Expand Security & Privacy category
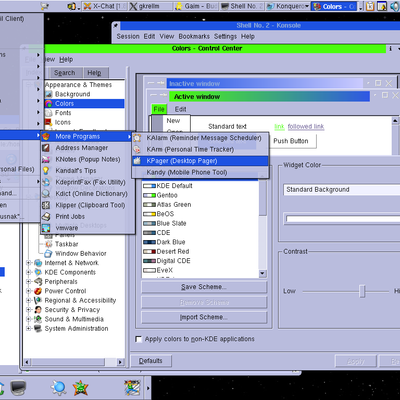Screen dimensions: 400x400 (29, 310)
